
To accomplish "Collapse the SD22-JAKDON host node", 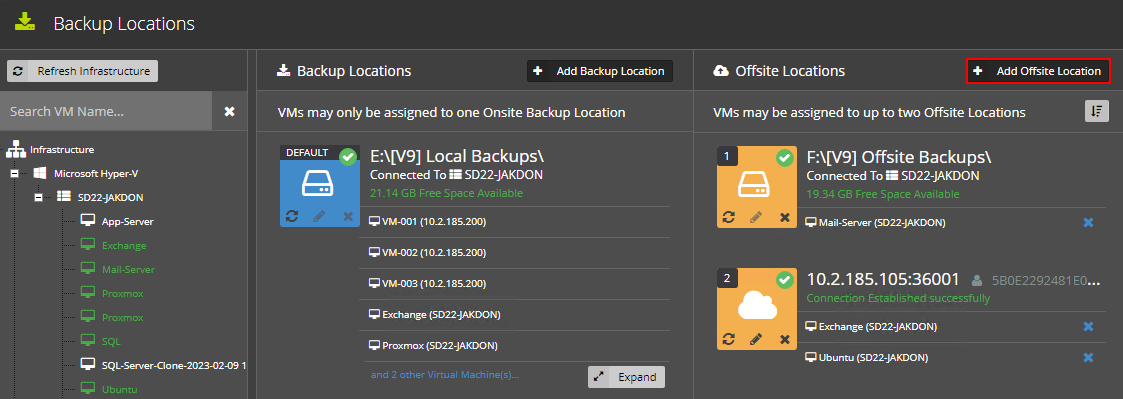I will (39, 197).
